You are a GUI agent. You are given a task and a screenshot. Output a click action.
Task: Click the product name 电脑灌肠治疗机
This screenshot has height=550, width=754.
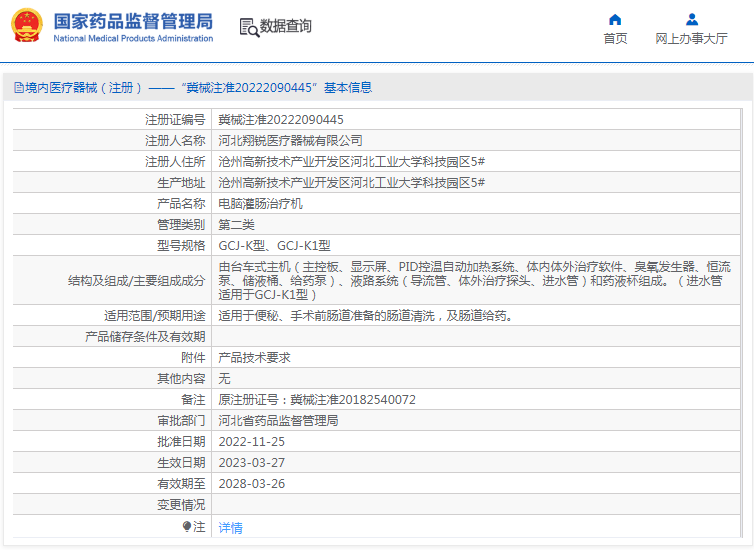[260, 204]
